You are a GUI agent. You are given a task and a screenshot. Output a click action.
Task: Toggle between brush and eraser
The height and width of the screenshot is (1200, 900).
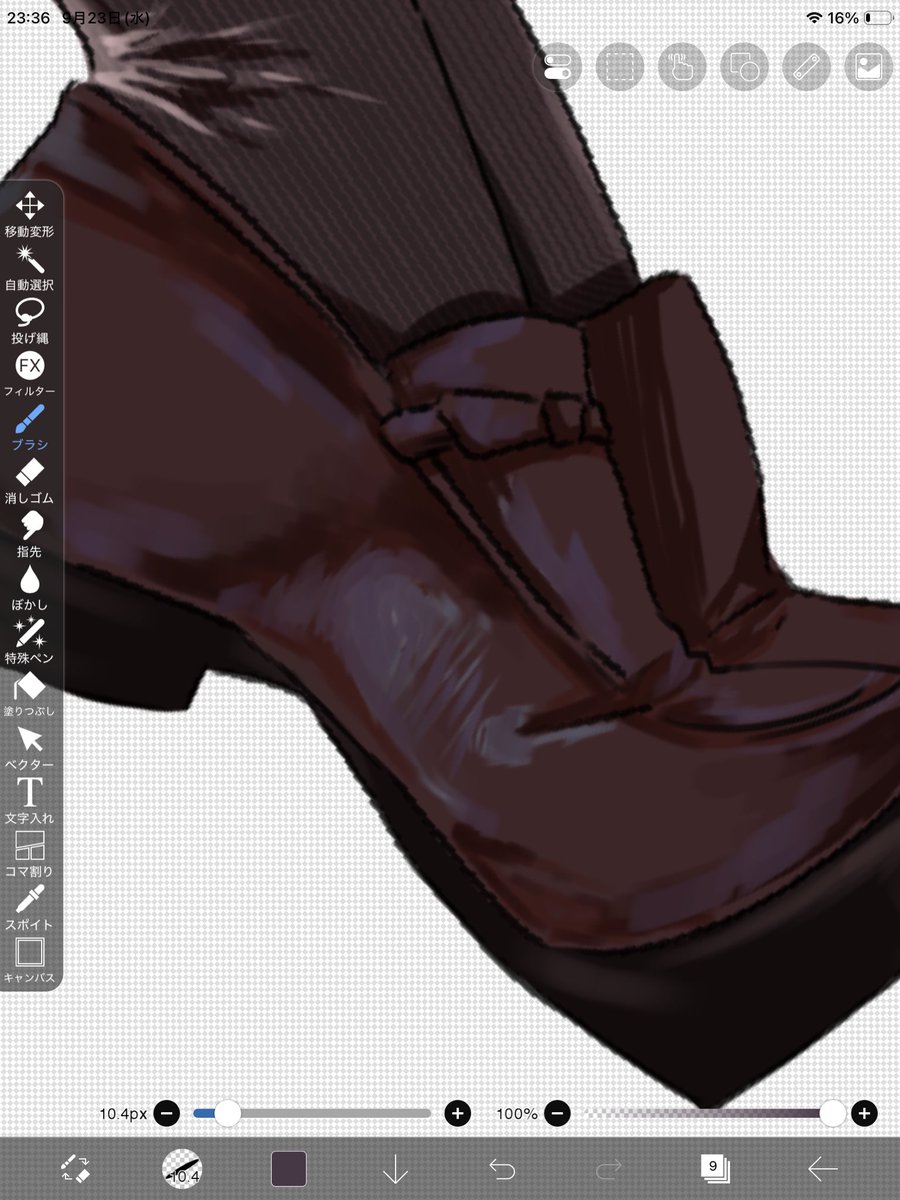[75, 1168]
